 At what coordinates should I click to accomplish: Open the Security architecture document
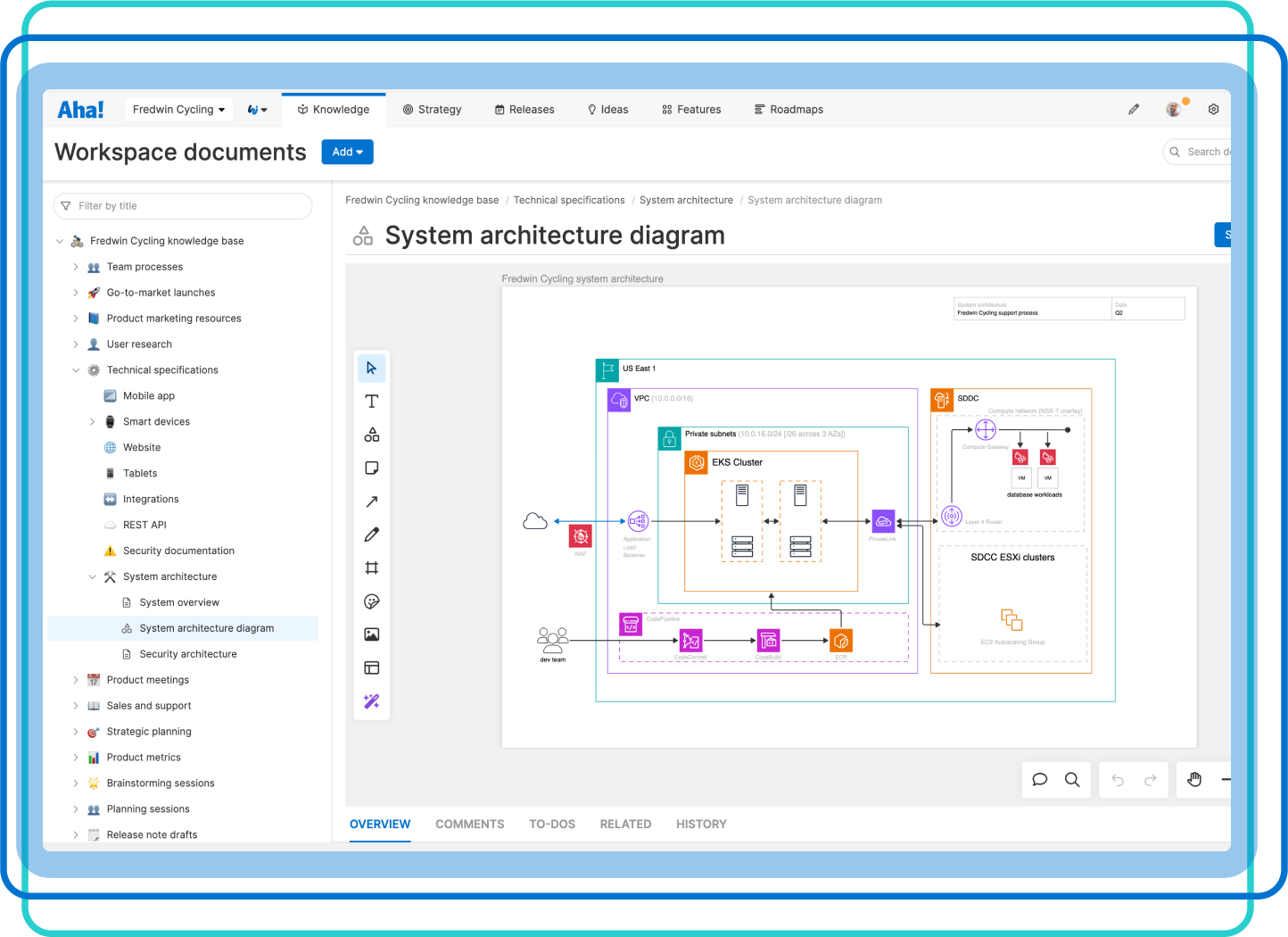point(188,654)
